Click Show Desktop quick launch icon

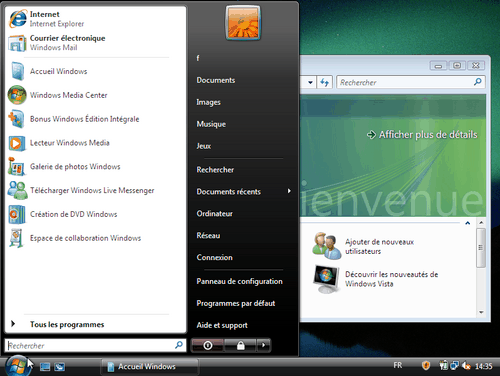click(x=45, y=367)
